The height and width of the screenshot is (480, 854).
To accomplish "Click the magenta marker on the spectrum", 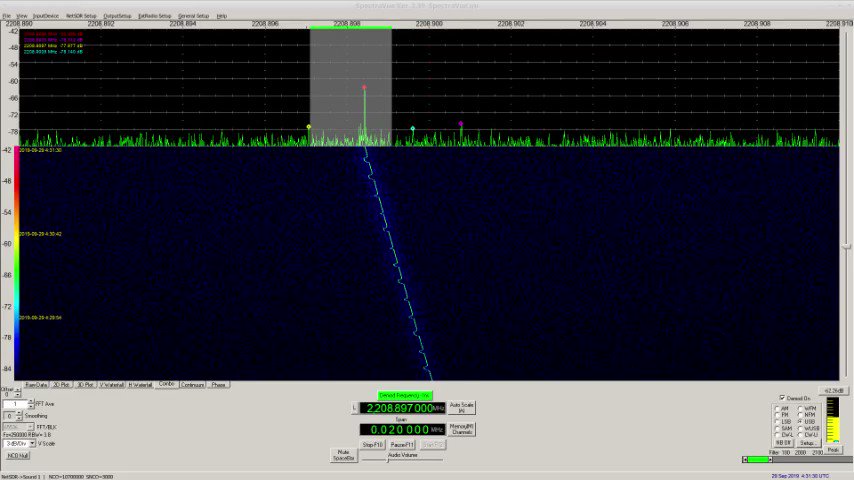I will click(461, 124).
